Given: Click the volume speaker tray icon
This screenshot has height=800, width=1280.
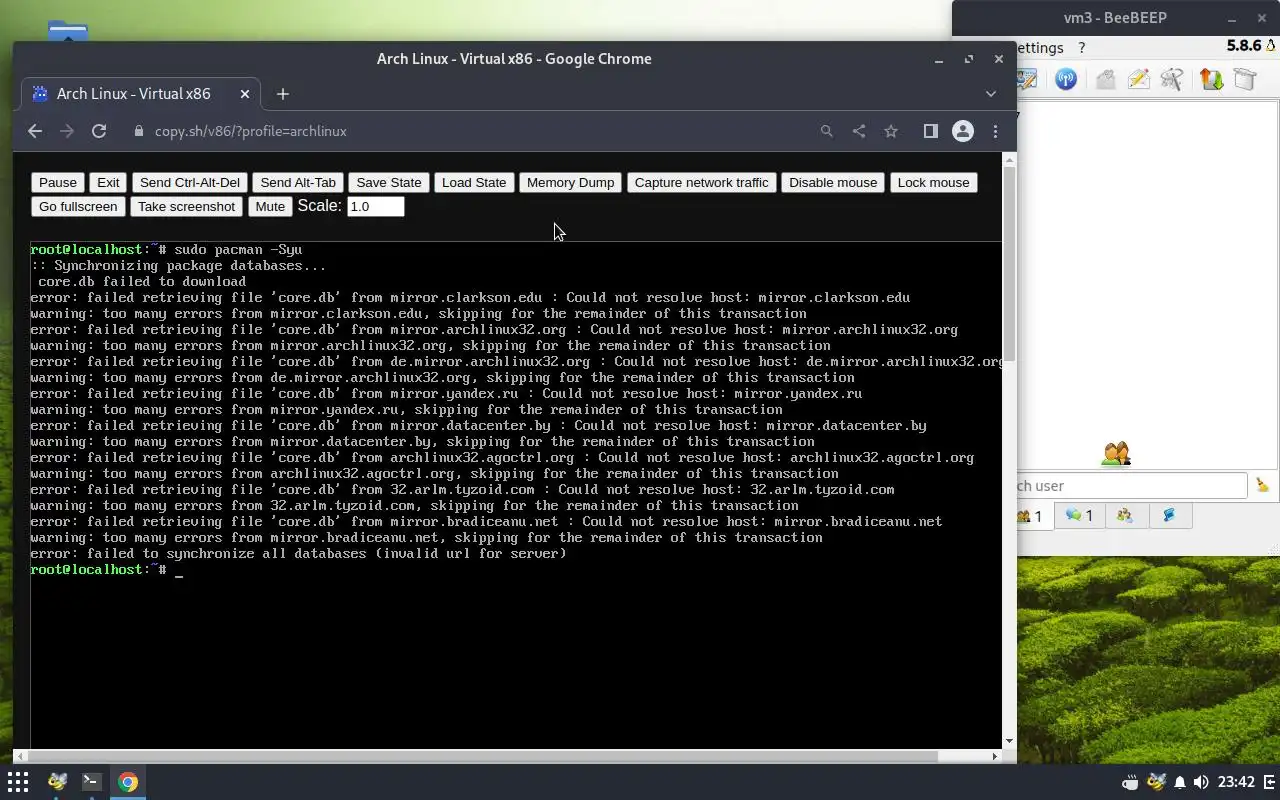Looking at the screenshot, I should coord(1201,782).
